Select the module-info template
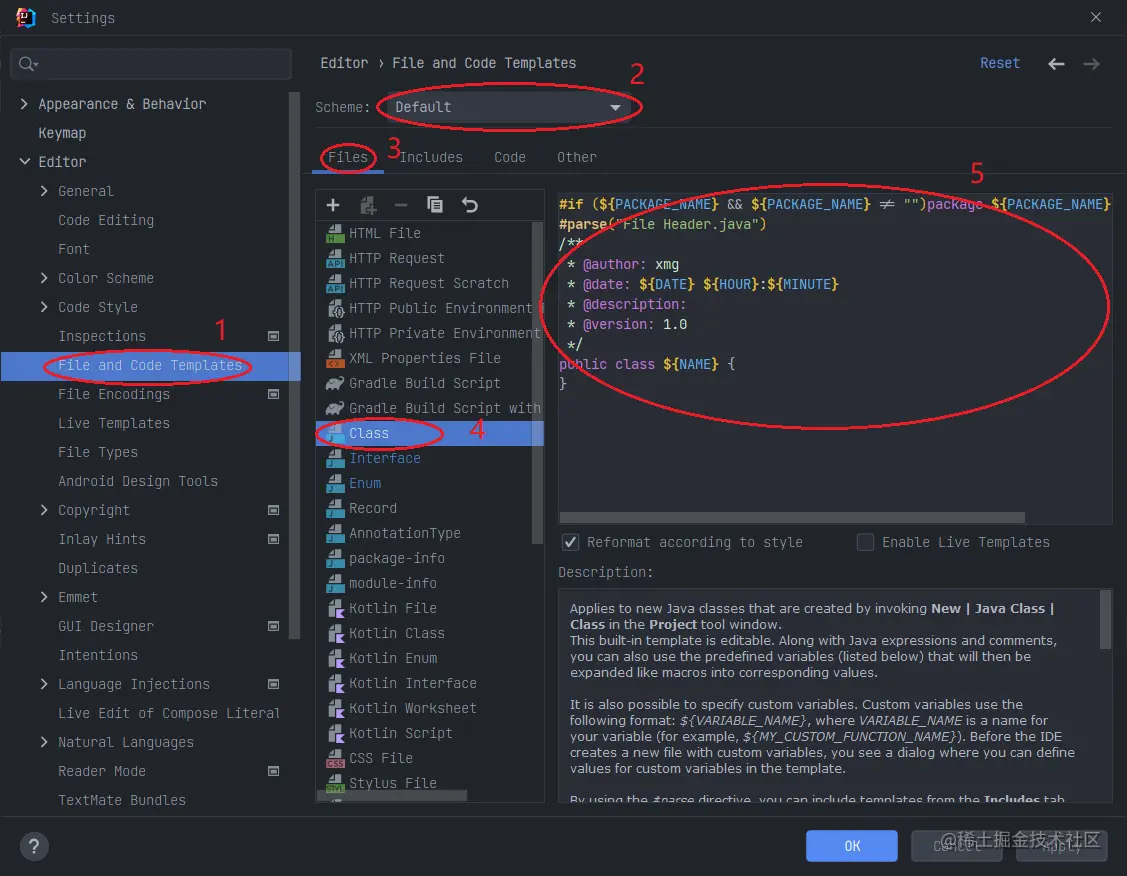This screenshot has width=1127, height=876. tap(392, 584)
